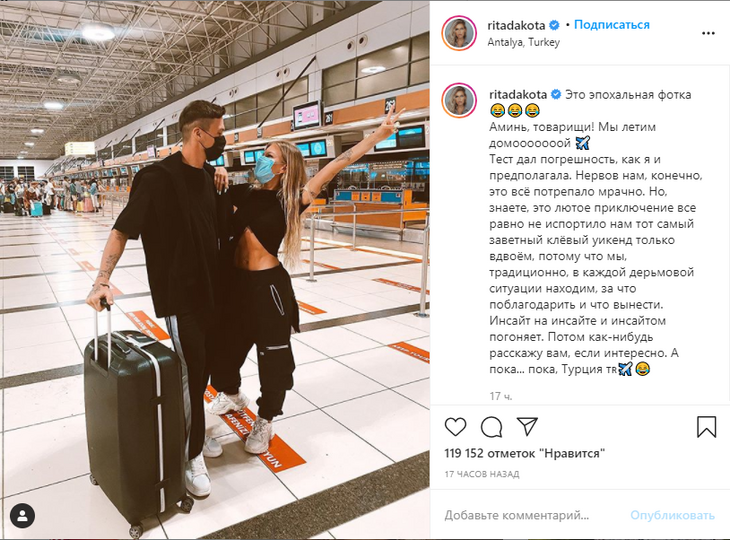Click the 17 ЧАСОВ НАЗАД timestamp

tap(482, 474)
